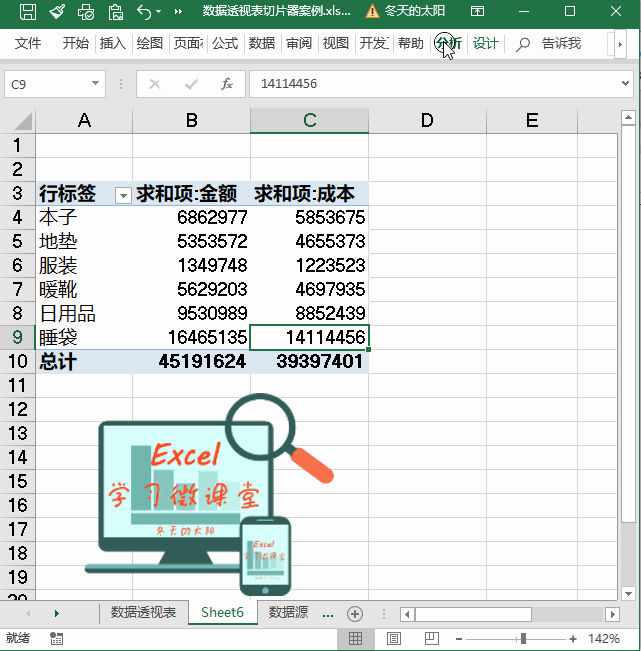Go to the 审阅 tab

(x=299, y=43)
